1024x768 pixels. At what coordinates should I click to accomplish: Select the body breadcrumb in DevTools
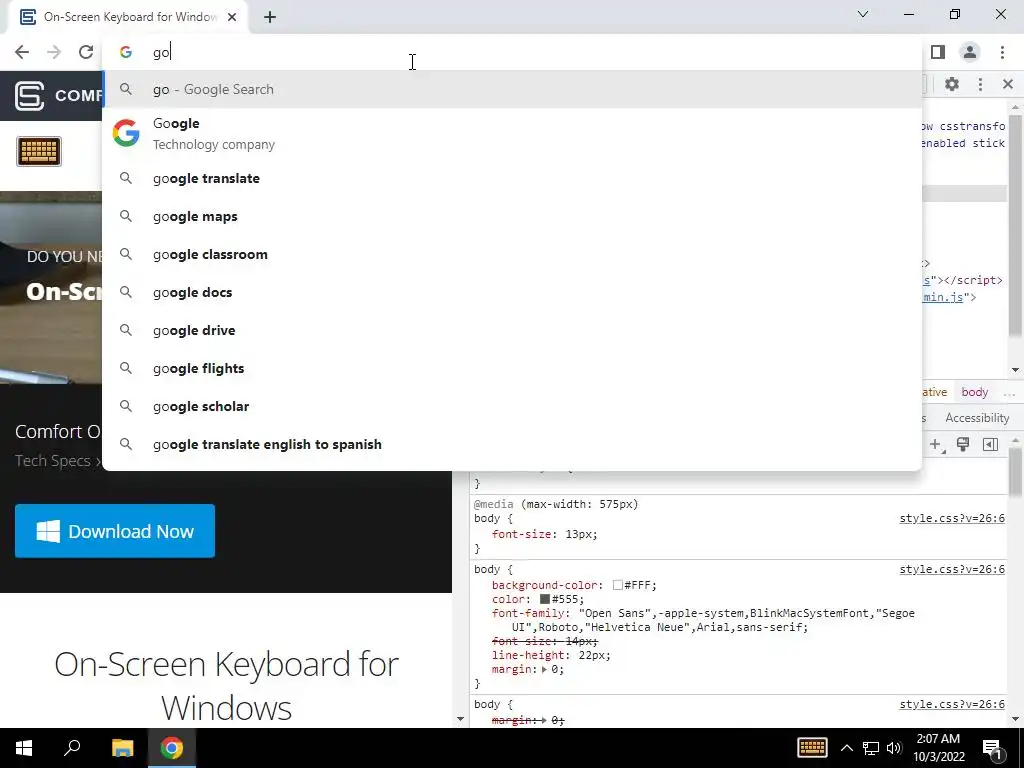[974, 392]
